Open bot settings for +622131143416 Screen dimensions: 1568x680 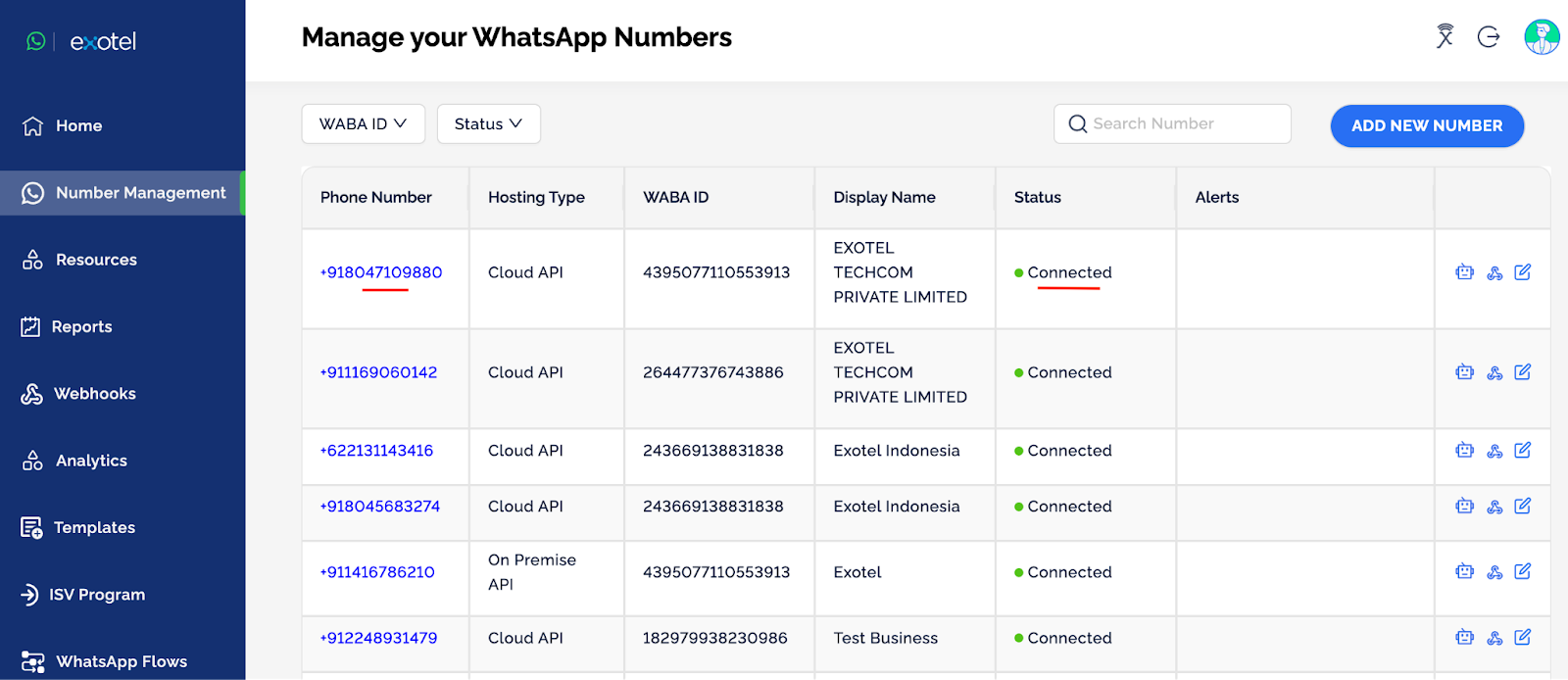pyautogui.click(x=1465, y=451)
